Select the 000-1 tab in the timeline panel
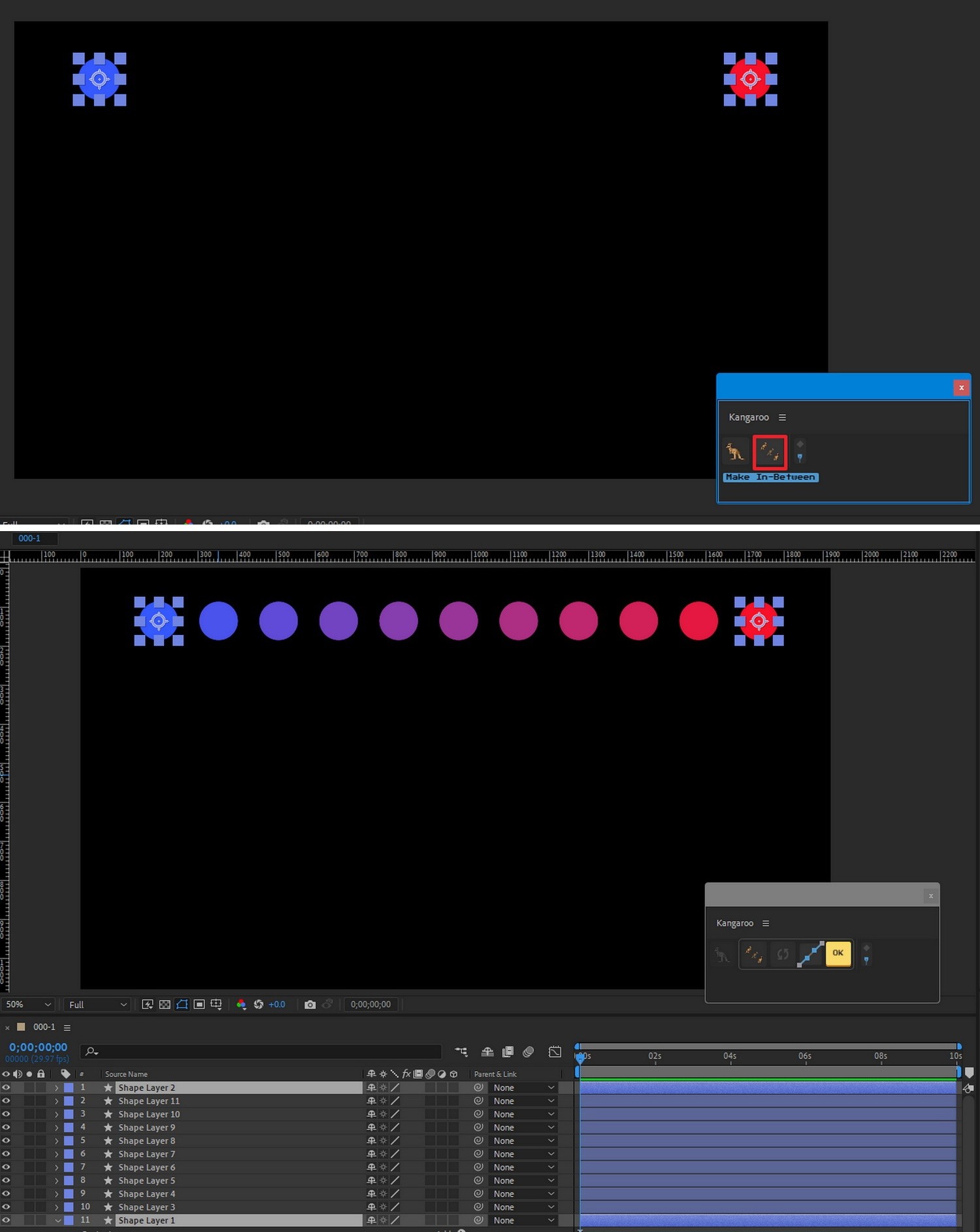Screen dimensions: 980x1232 tap(44, 1027)
